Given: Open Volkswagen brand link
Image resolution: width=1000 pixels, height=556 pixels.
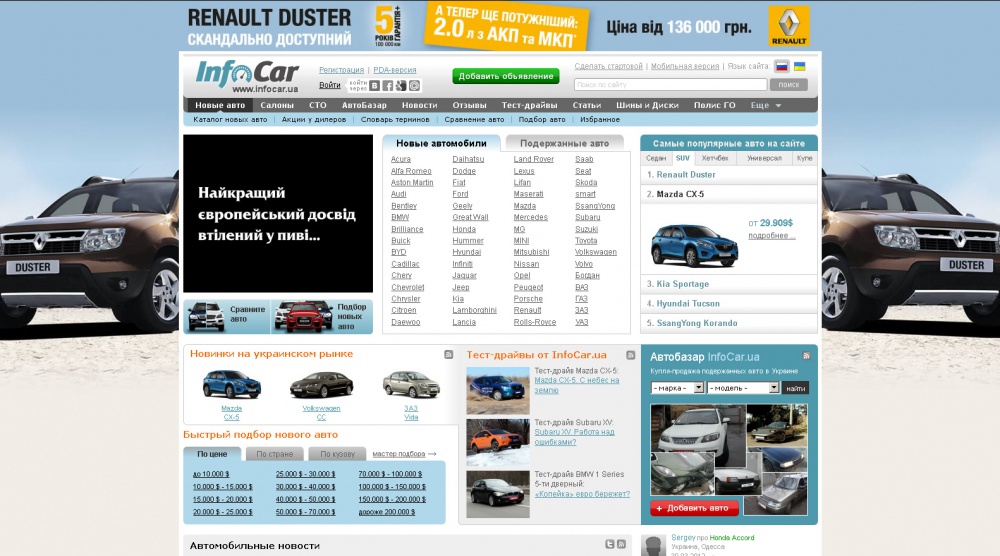Looking at the screenshot, I should click(596, 252).
